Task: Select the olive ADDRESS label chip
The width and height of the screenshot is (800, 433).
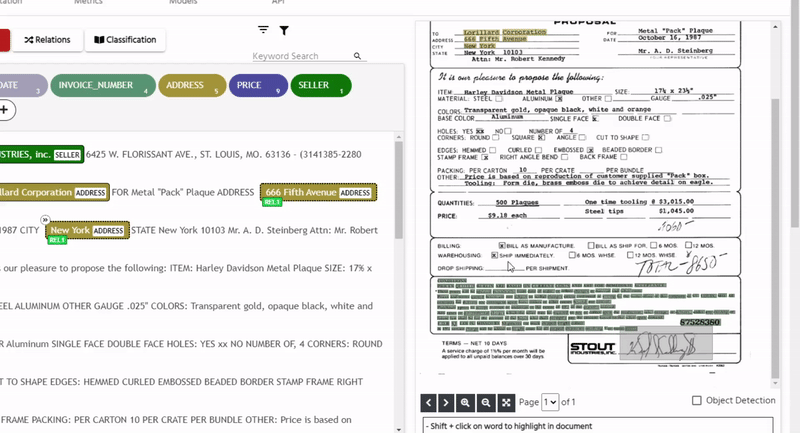Action: click(192, 86)
